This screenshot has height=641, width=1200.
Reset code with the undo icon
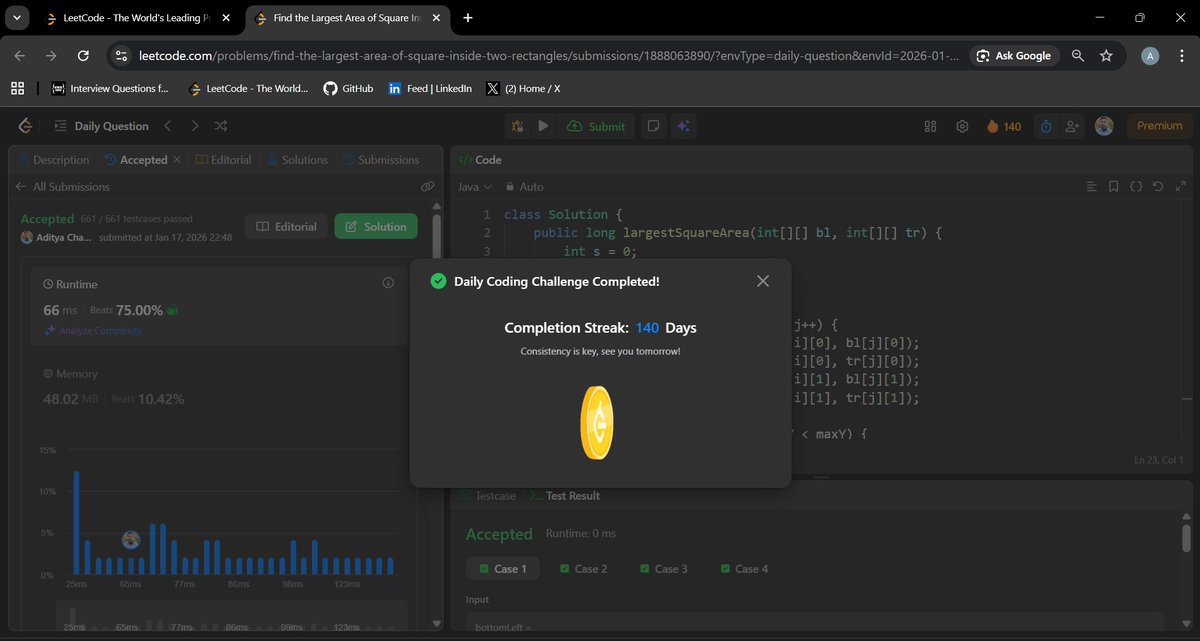(1158, 187)
